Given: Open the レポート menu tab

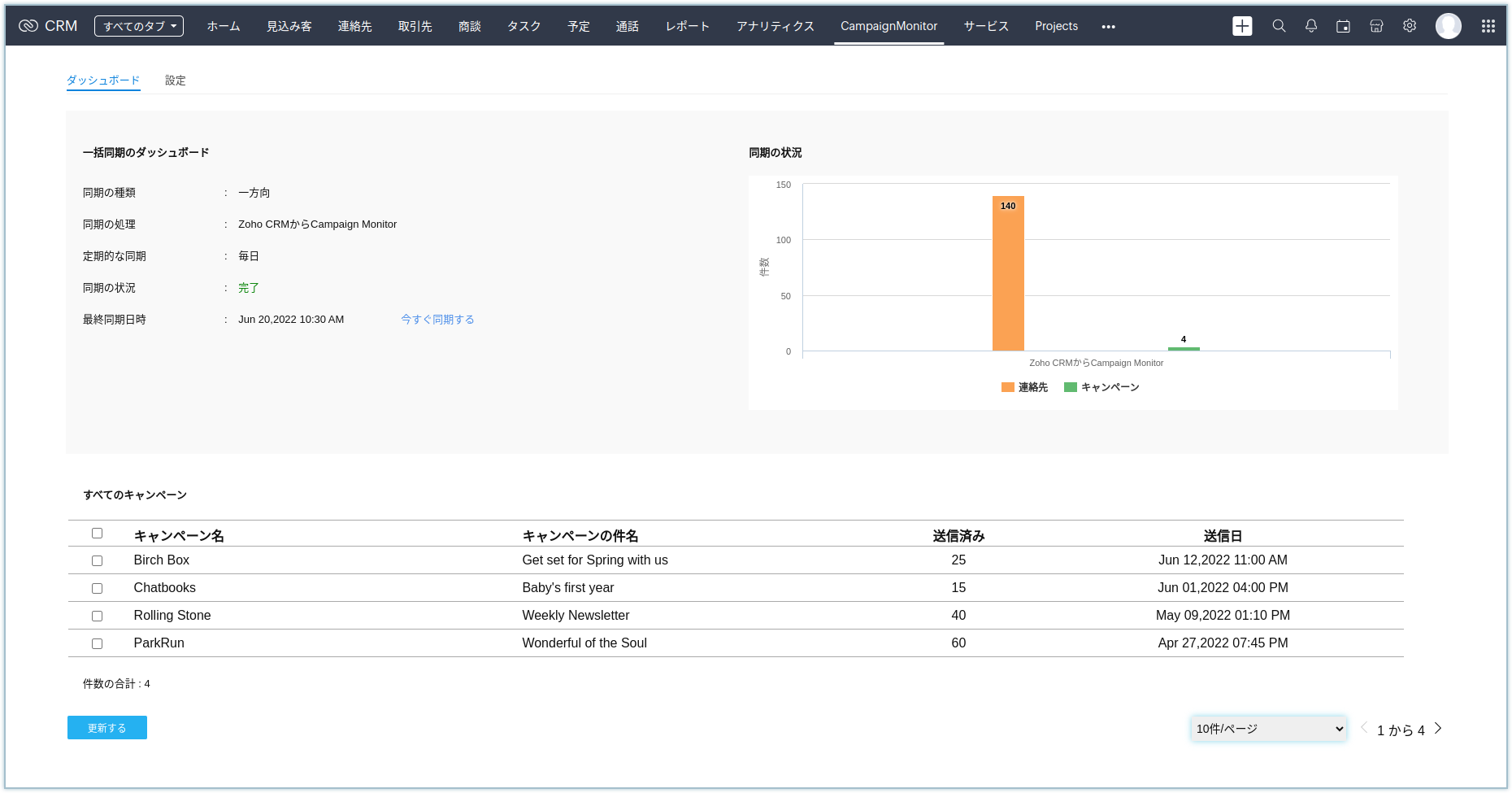Looking at the screenshot, I should [x=687, y=26].
